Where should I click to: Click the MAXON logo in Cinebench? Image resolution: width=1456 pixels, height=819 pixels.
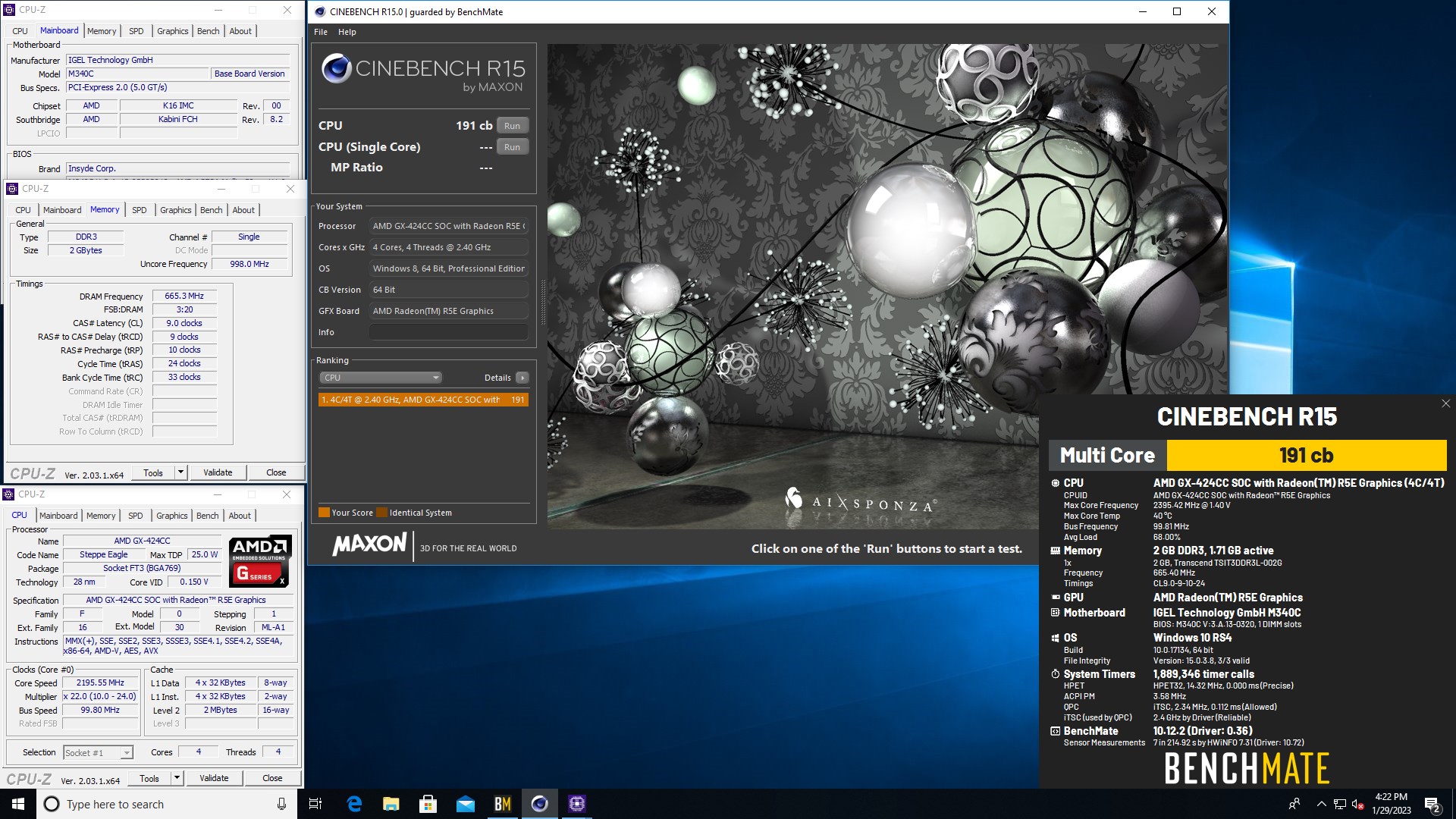pos(369,544)
